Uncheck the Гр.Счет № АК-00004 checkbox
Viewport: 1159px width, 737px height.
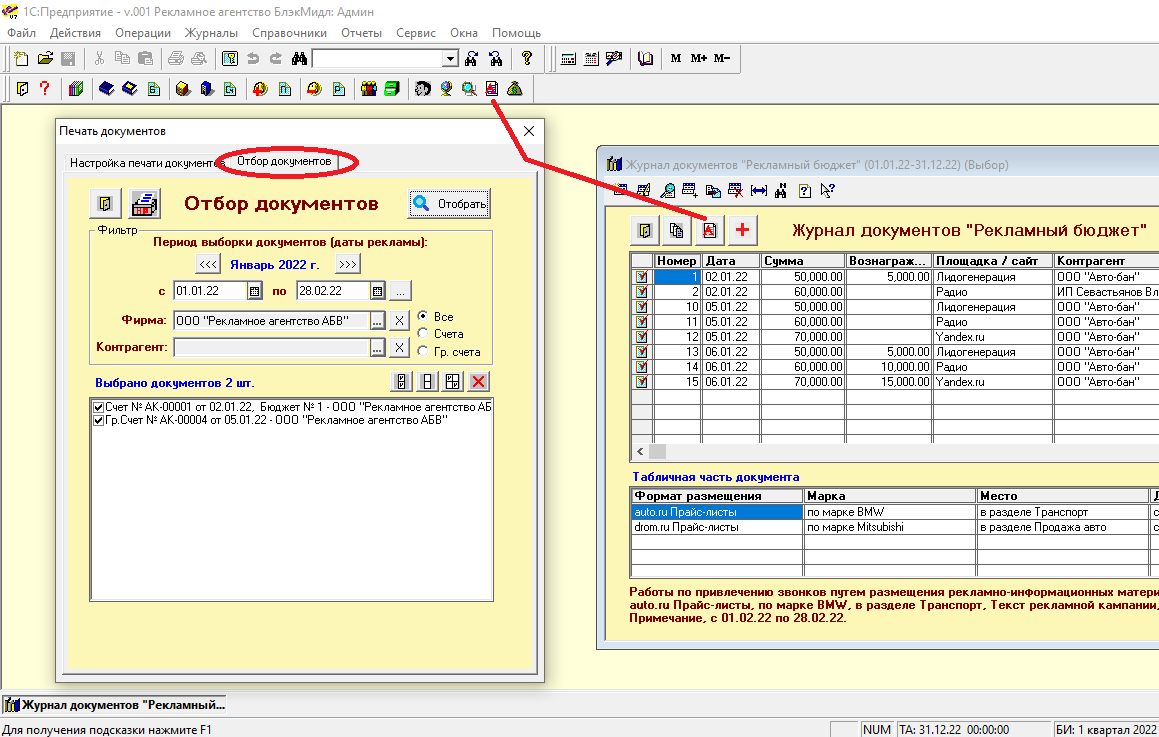98,420
